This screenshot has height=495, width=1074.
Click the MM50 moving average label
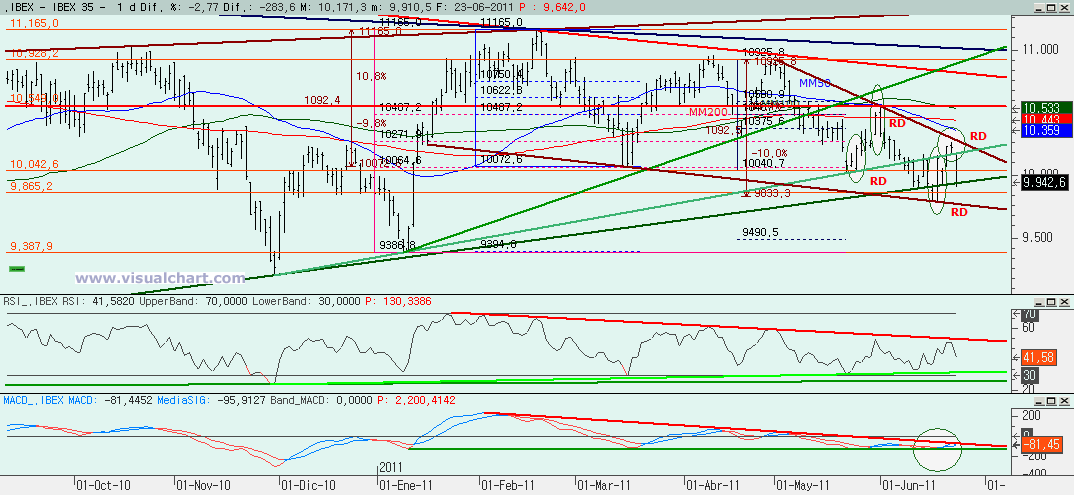[815, 83]
